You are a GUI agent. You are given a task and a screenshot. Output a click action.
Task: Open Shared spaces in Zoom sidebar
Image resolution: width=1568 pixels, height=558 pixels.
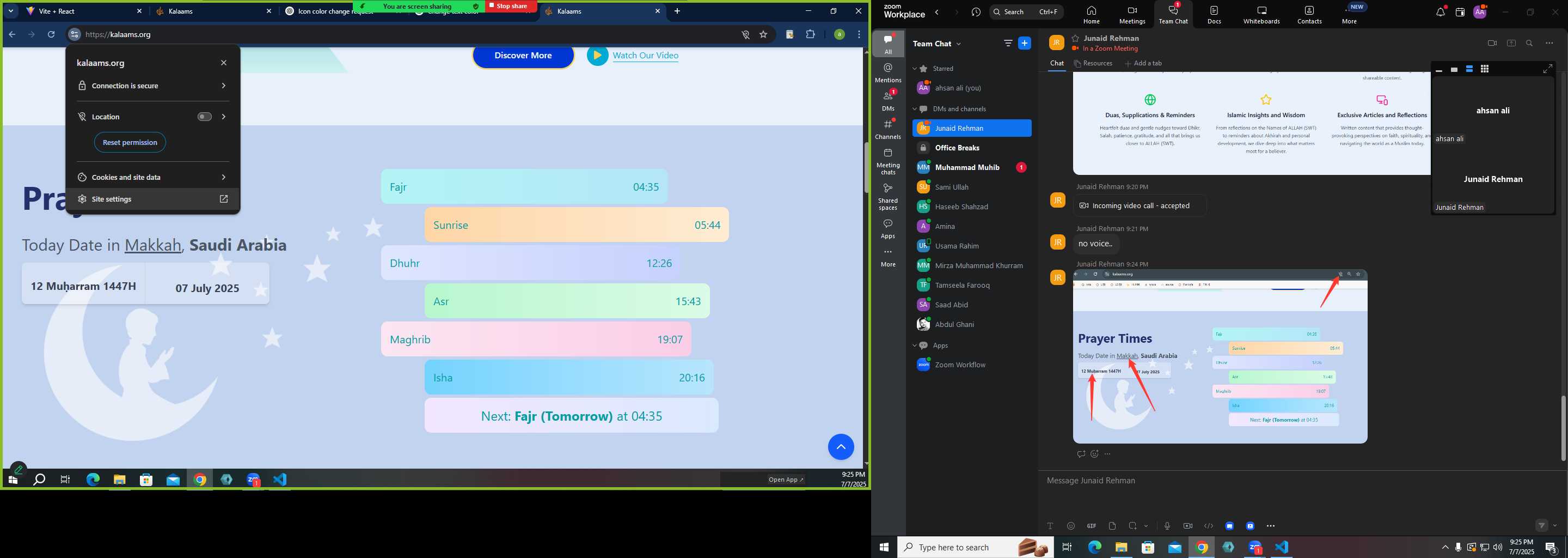(x=888, y=196)
